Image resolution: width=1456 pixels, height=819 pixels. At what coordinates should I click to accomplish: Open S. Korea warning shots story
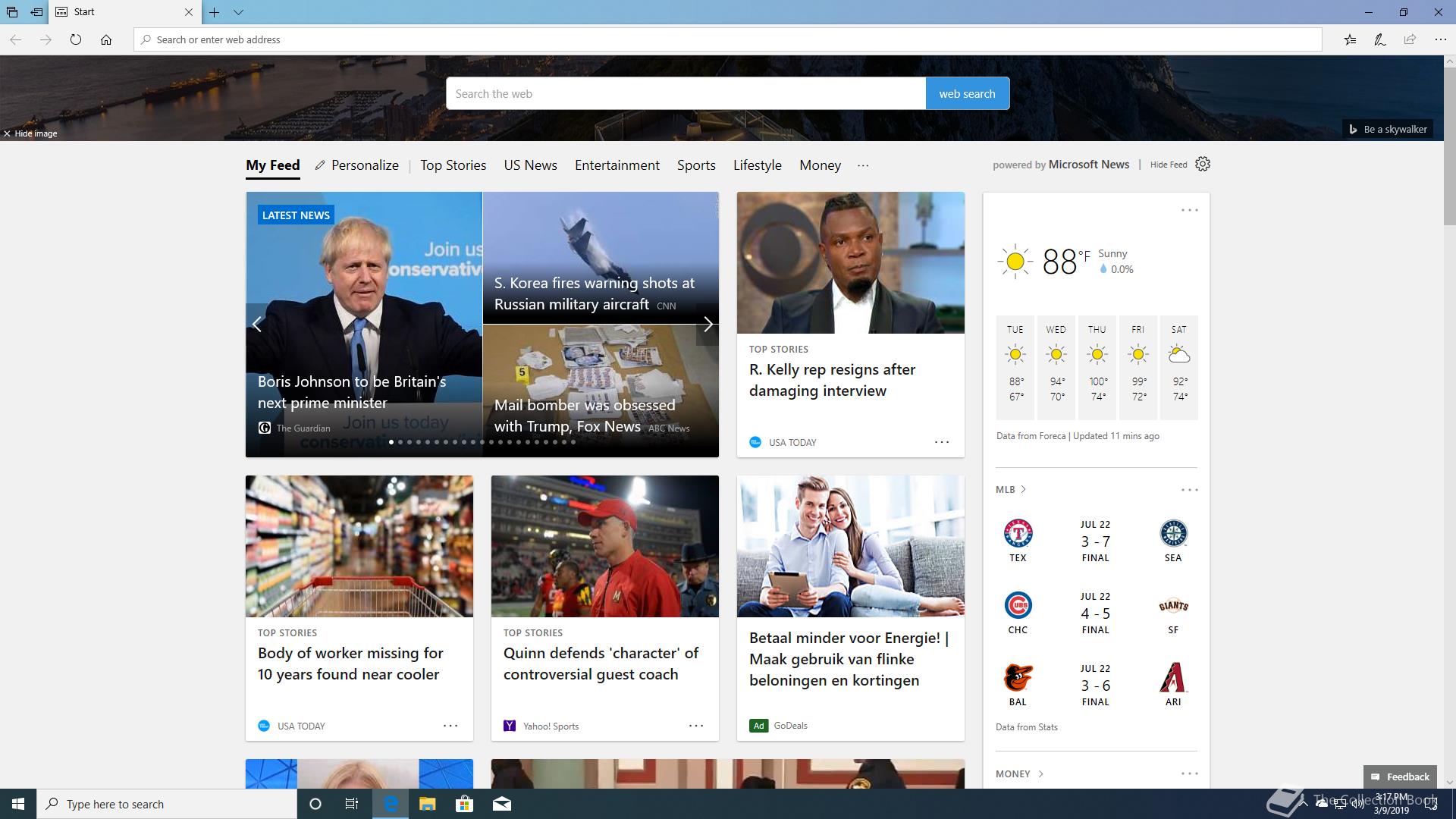point(601,258)
